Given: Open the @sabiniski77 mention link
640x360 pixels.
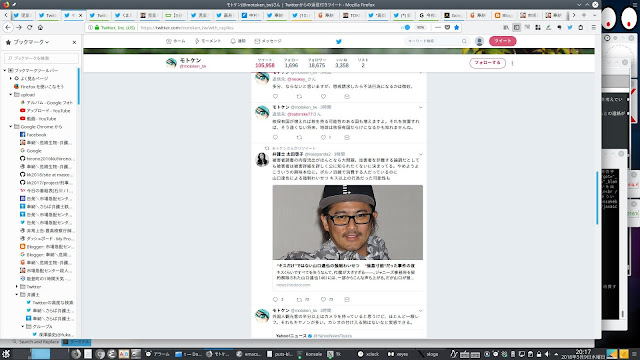Looking at the screenshot, I should point(301,114).
